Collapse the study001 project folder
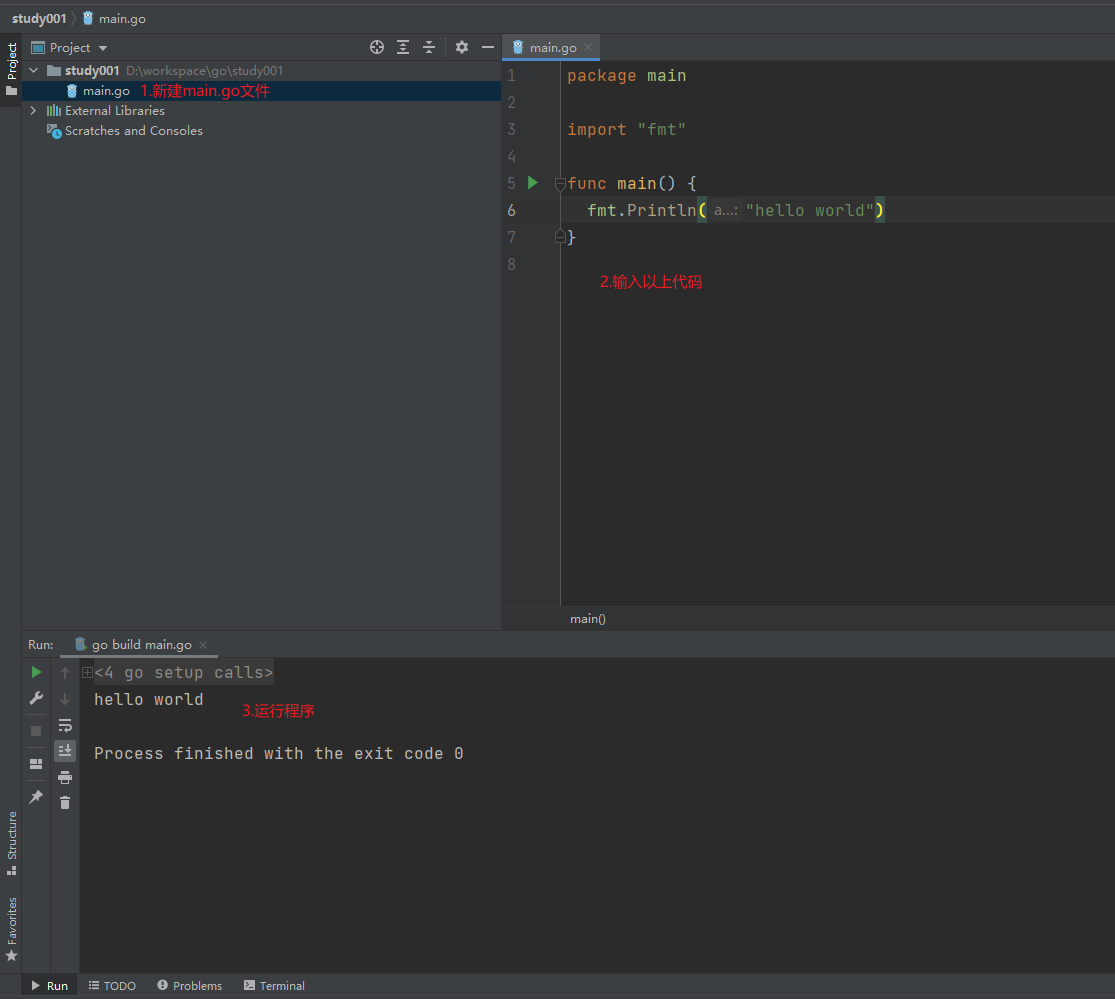Viewport: 1115px width, 999px height. 33,70
